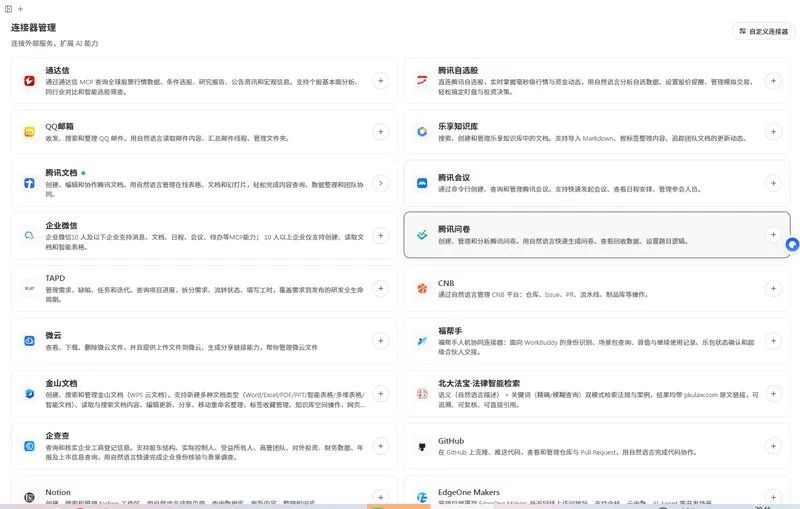800x509 pixels.
Task: Click the GitHub octocat icon
Action: point(422,446)
